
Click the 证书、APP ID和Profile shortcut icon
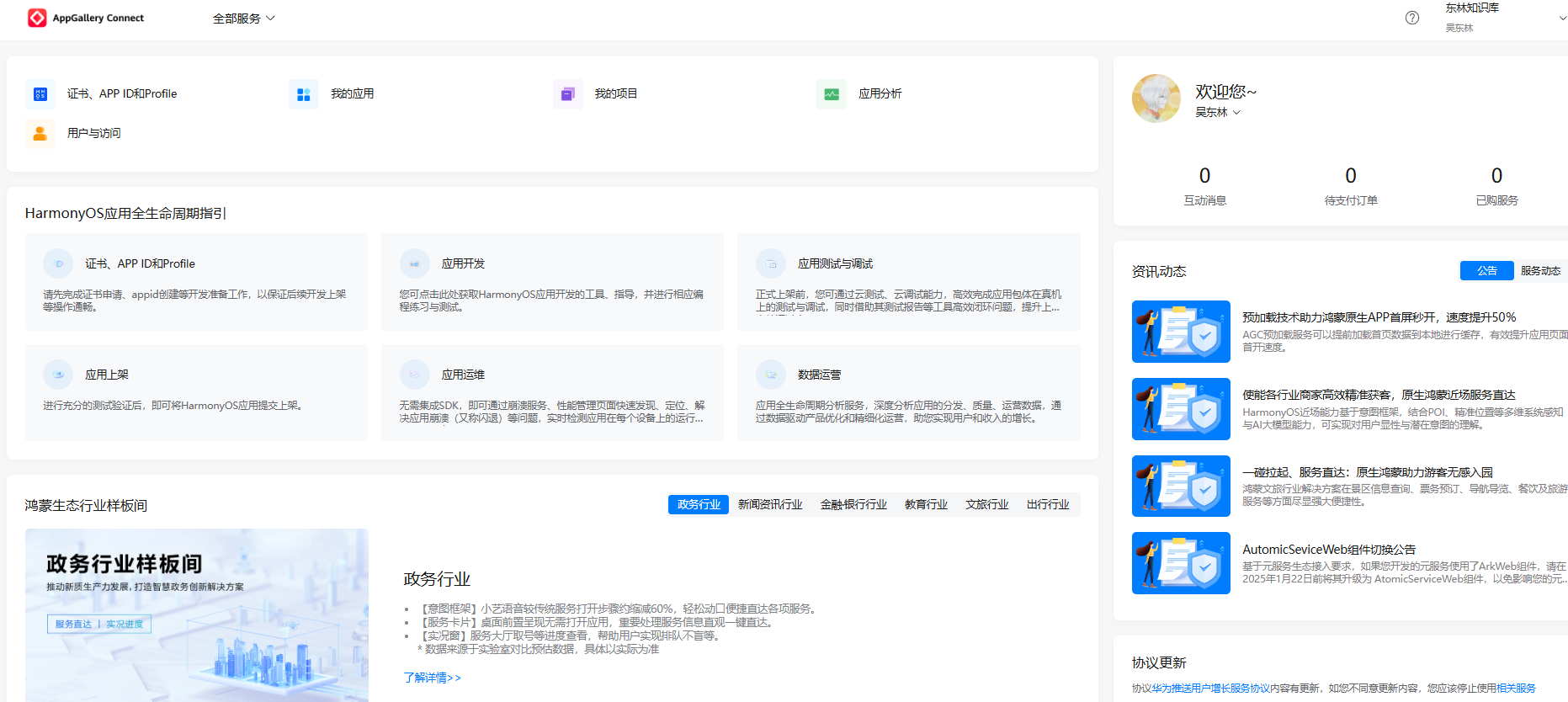(x=40, y=94)
